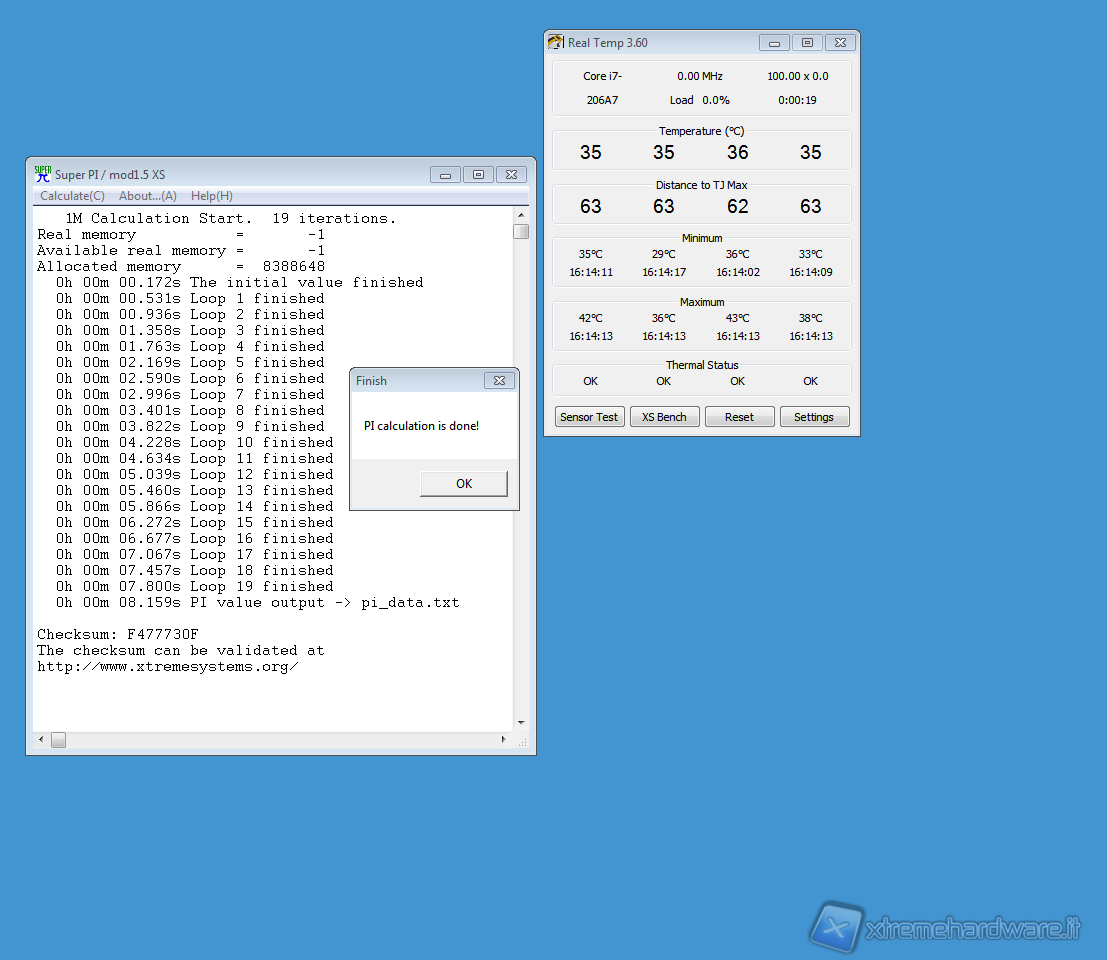Click the Super PI vertical scrollbar down arrow
The image size is (1107, 960).
tap(521, 723)
